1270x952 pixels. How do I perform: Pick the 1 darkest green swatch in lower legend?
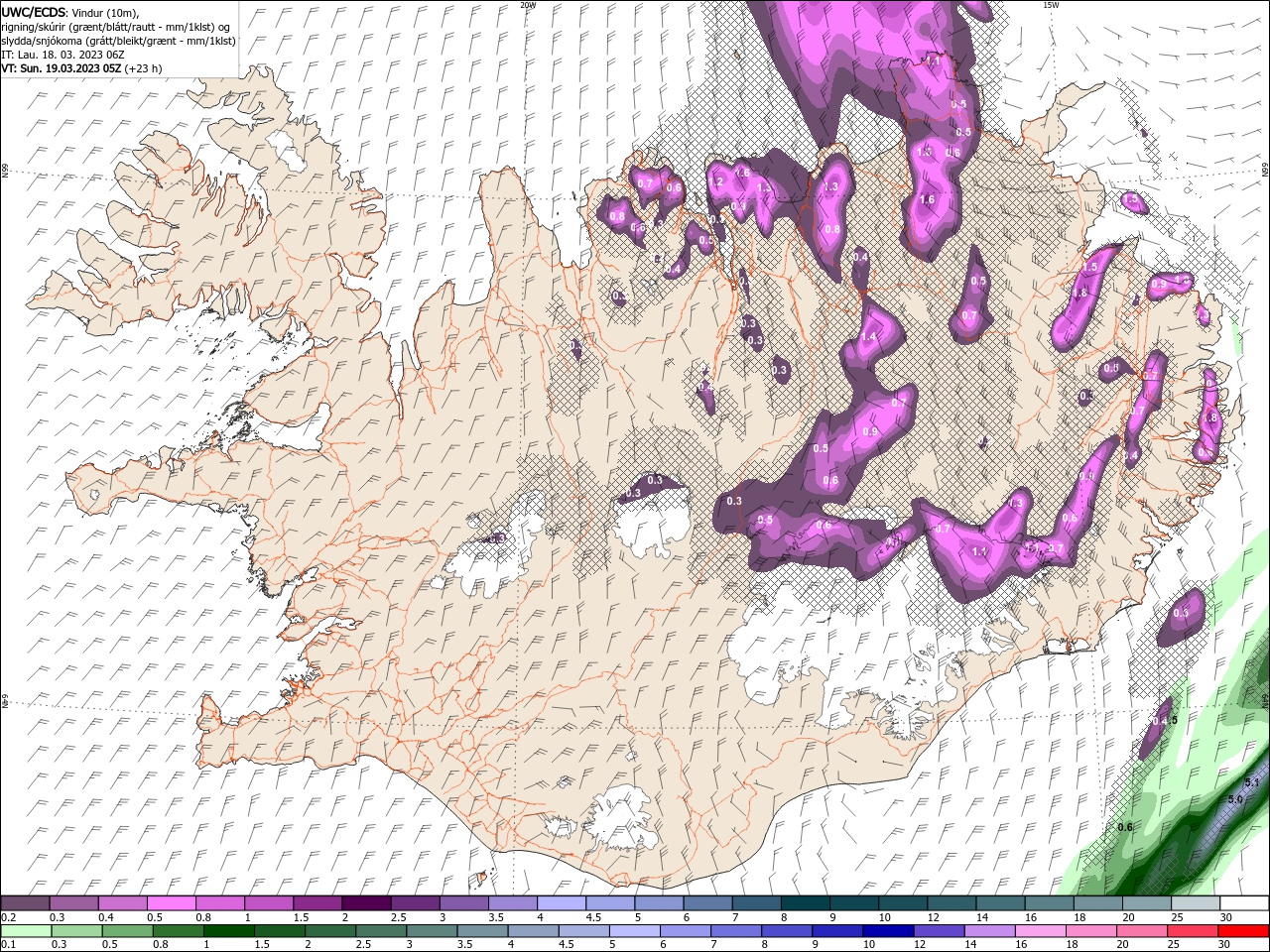click(x=229, y=931)
